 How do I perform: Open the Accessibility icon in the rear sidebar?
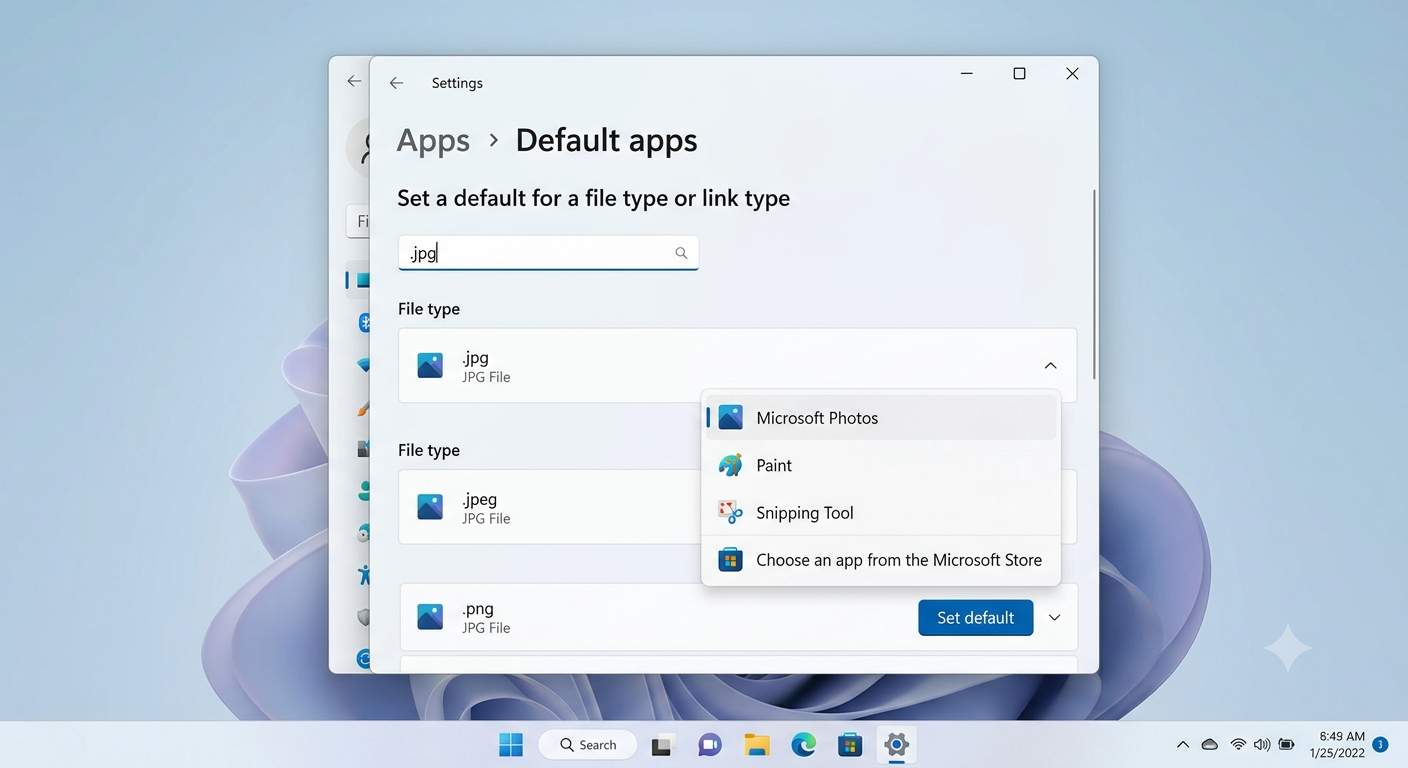pyautogui.click(x=364, y=574)
